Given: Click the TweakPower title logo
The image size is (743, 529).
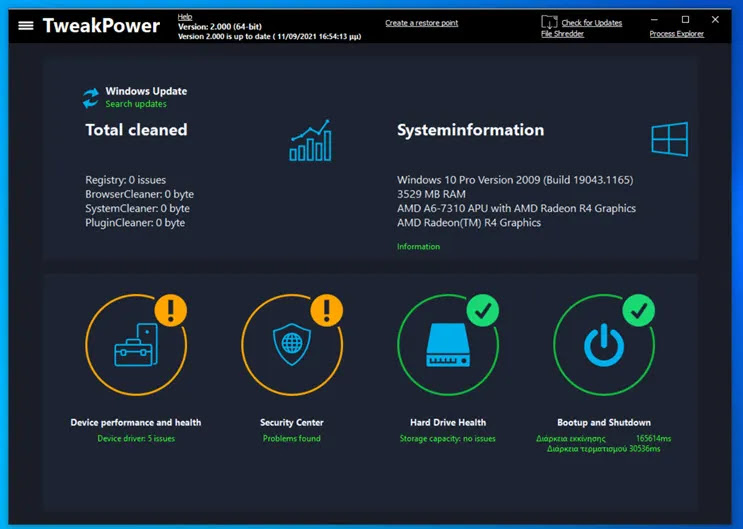Looking at the screenshot, I should 101,26.
